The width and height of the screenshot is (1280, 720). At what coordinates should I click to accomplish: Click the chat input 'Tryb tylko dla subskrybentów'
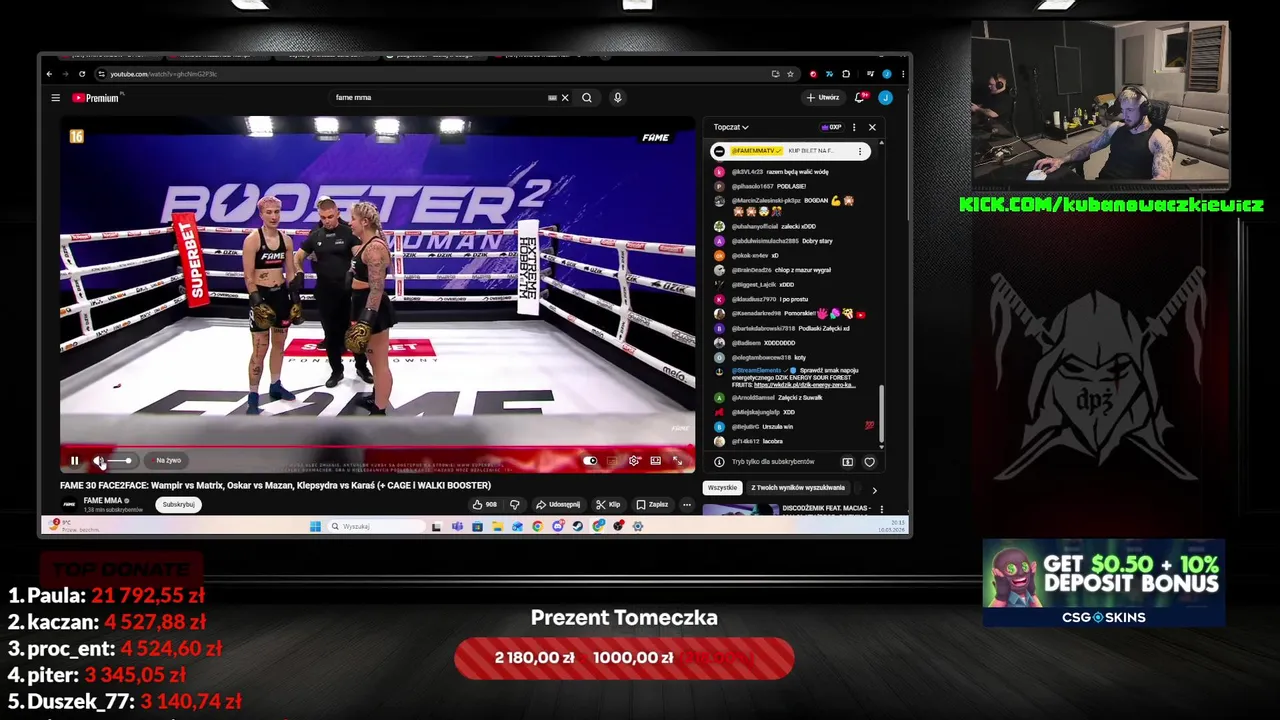(x=774, y=462)
